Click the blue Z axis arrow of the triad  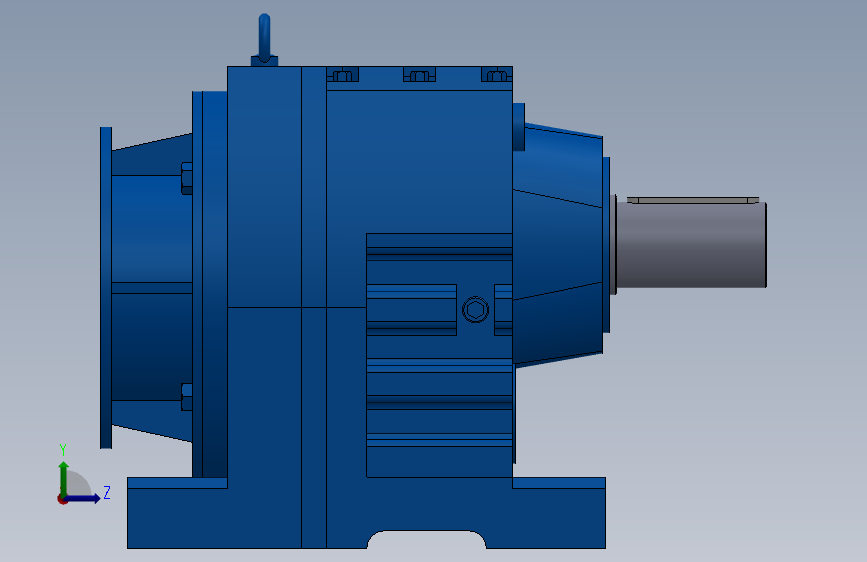tap(83, 498)
